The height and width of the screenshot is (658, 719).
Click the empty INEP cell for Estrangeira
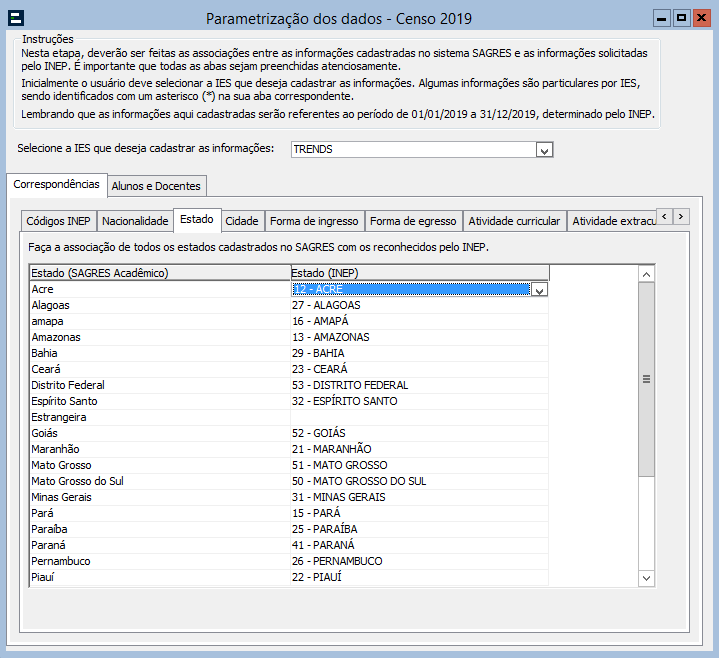pos(418,417)
